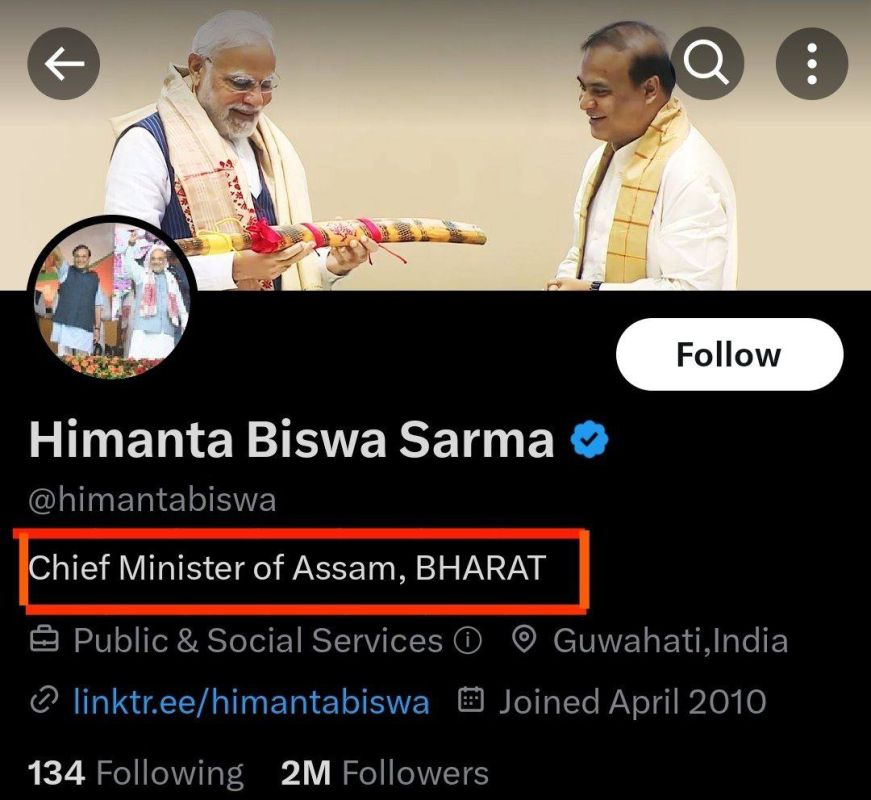Click the Public & Social Services label

(258, 641)
